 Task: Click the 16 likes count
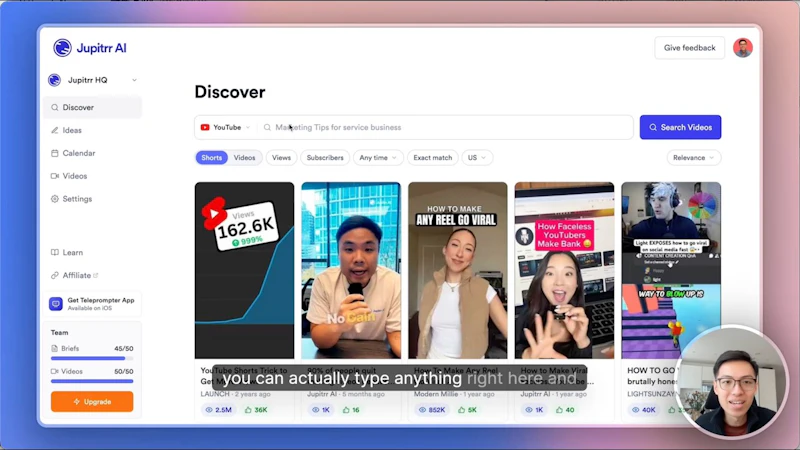point(351,410)
